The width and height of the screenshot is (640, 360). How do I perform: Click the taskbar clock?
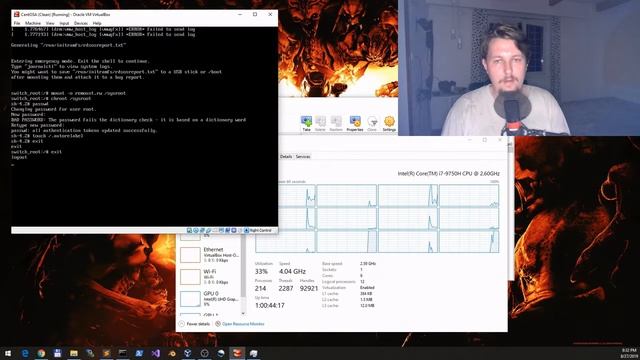(629, 353)
